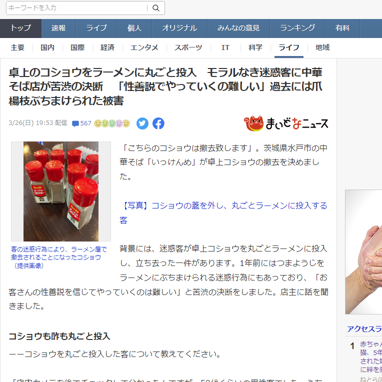The width and height of the screenshot is (382, 382).
Task: Share article on Twitter icon
Action: [142, 123]
